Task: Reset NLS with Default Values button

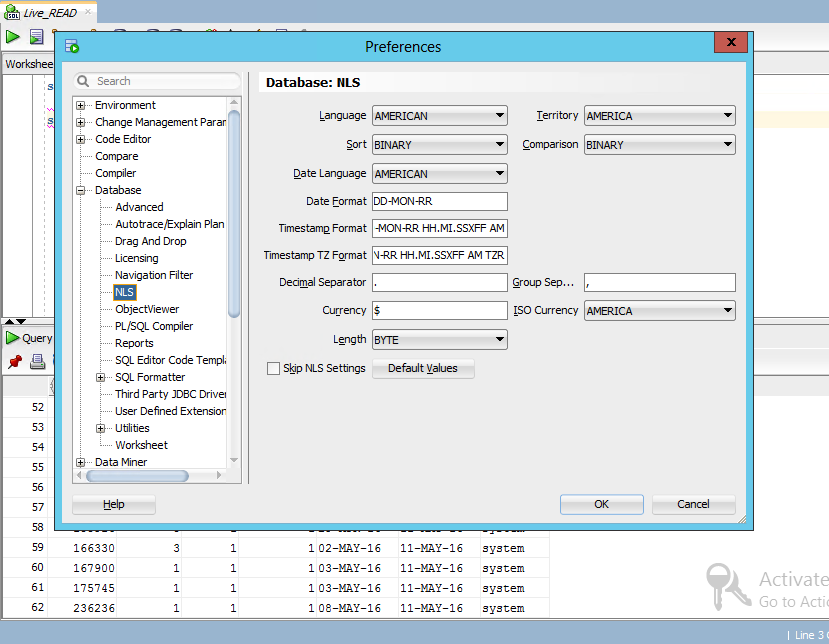Action: click(423, 369)
